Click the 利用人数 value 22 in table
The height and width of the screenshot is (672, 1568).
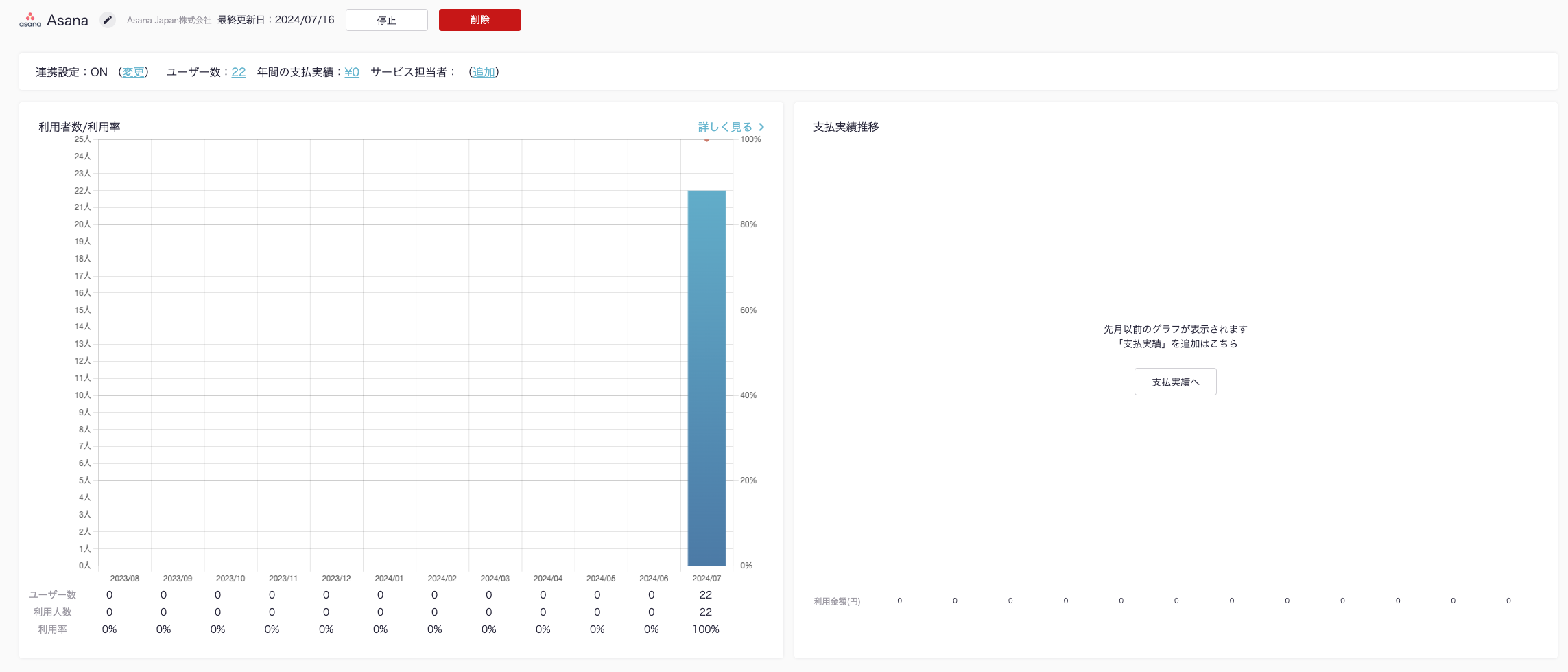706,612
